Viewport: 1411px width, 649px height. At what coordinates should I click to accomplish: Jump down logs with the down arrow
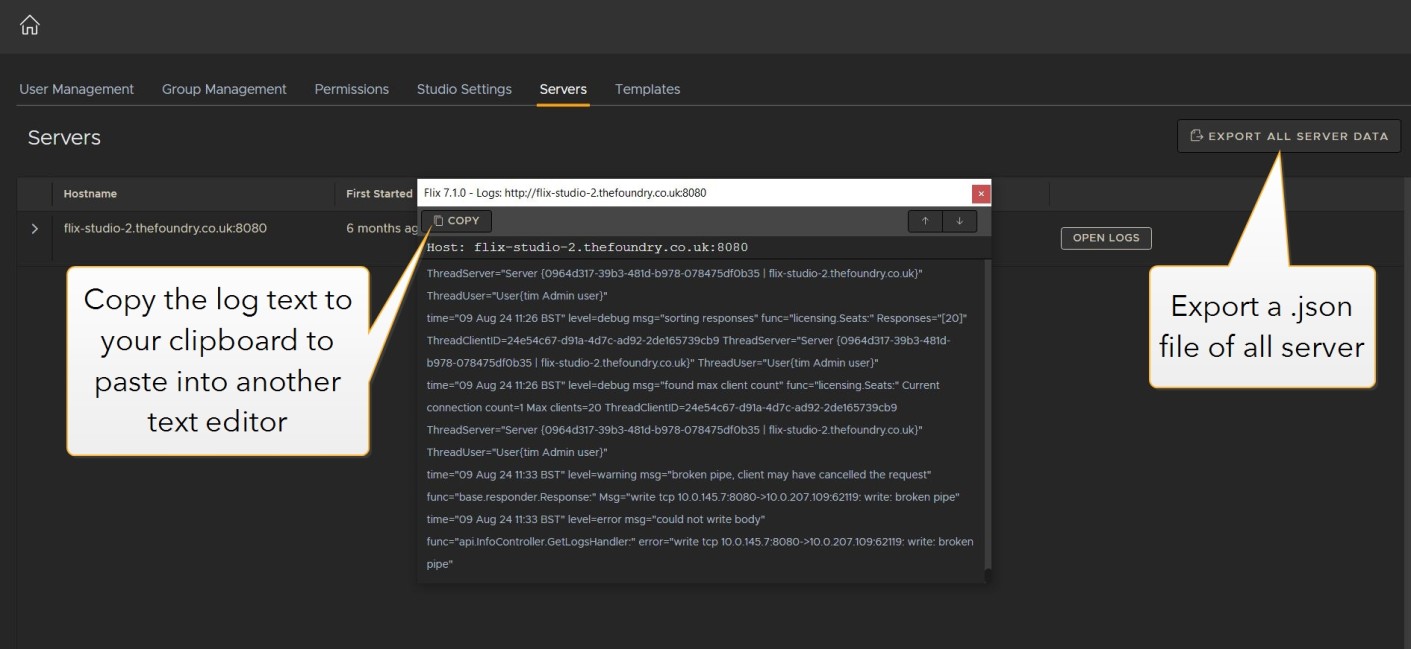point(959,221)
